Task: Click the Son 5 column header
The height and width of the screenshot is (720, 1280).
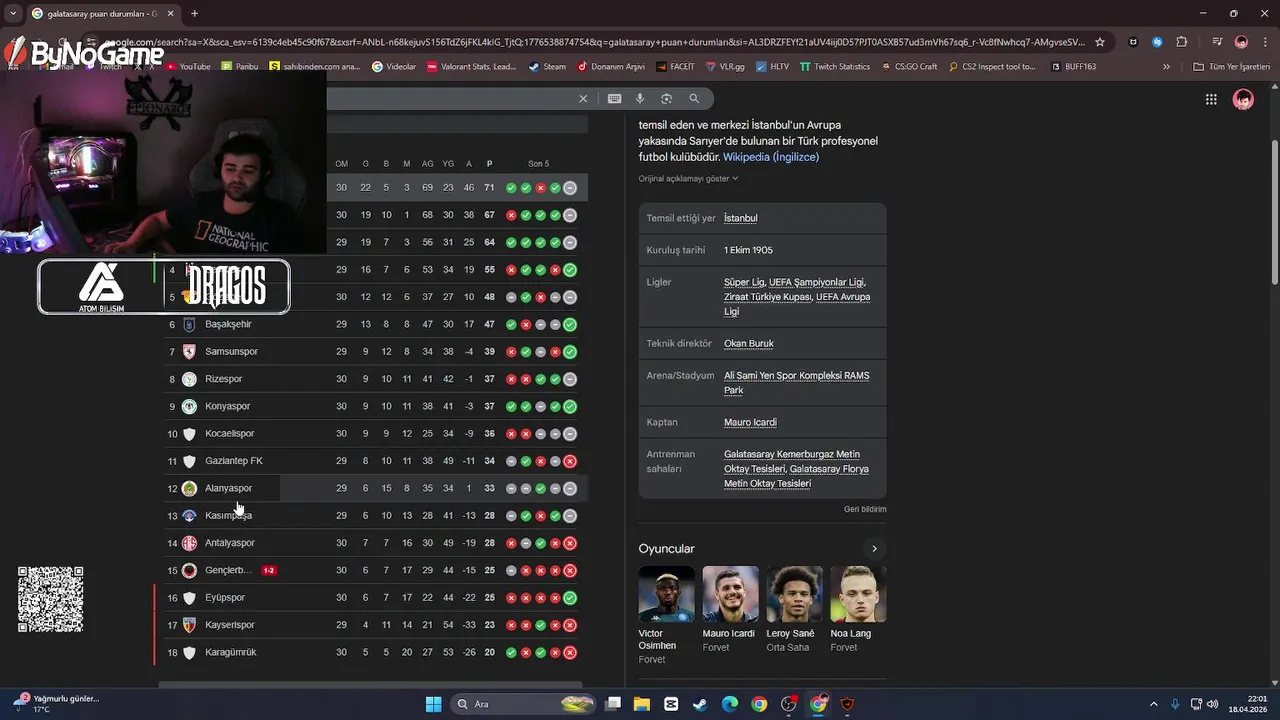Action: [x=539, y=164]
